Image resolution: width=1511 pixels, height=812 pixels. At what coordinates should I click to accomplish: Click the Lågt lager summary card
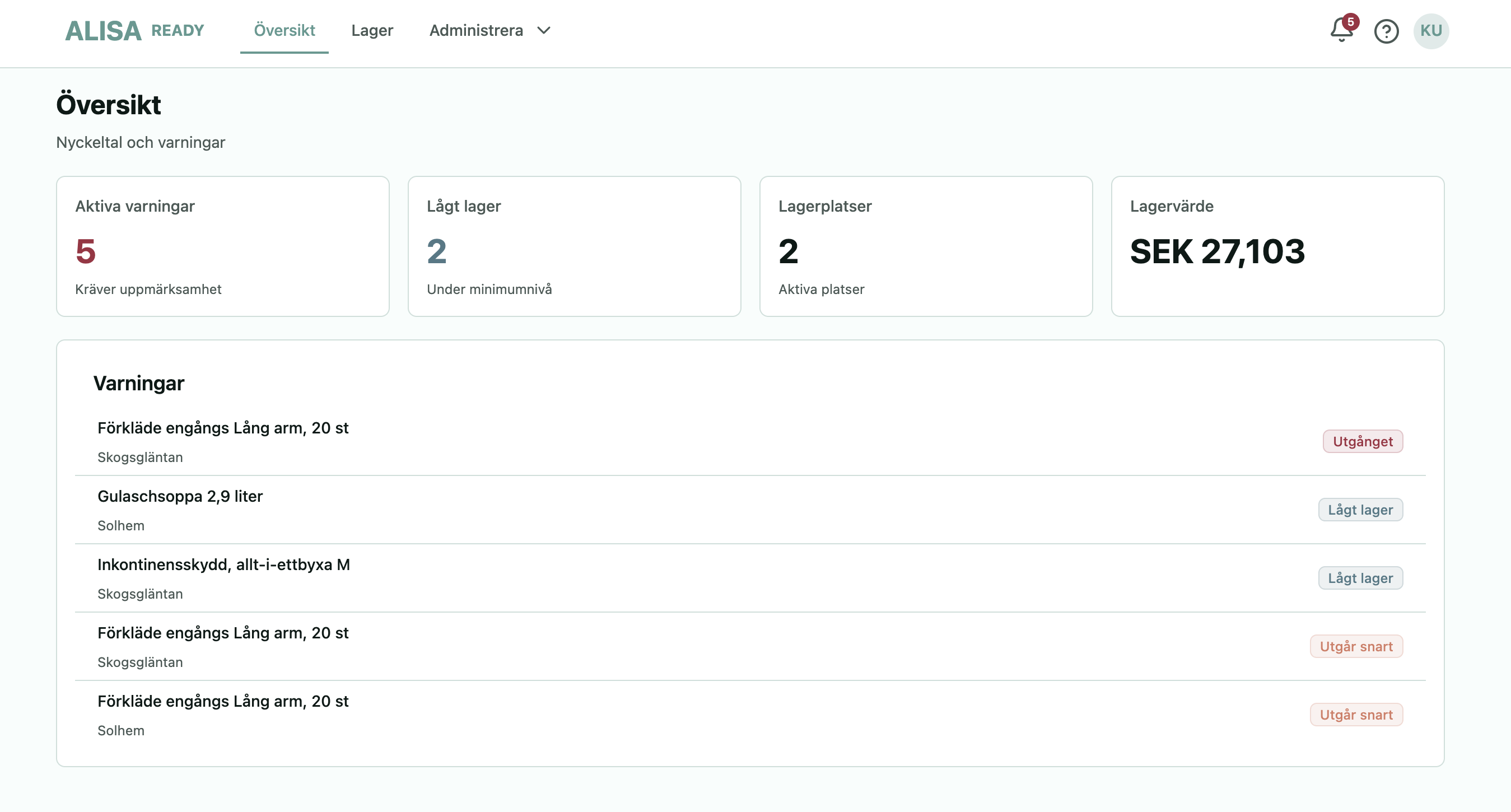pos(573,246)
